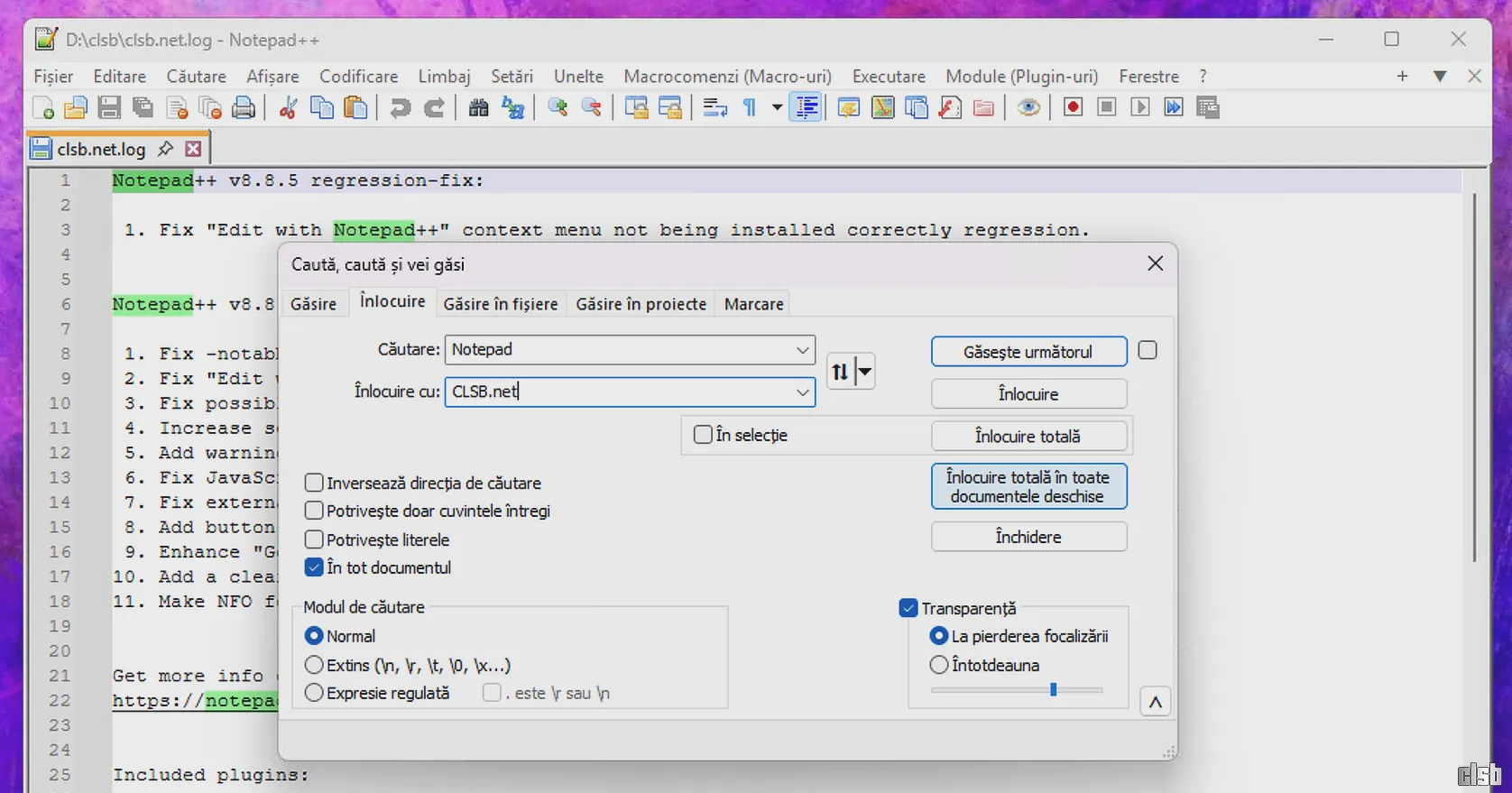Toggle indent guide toolbar icon
This screenshot has height=793, width=1512.
coord(807,108)
